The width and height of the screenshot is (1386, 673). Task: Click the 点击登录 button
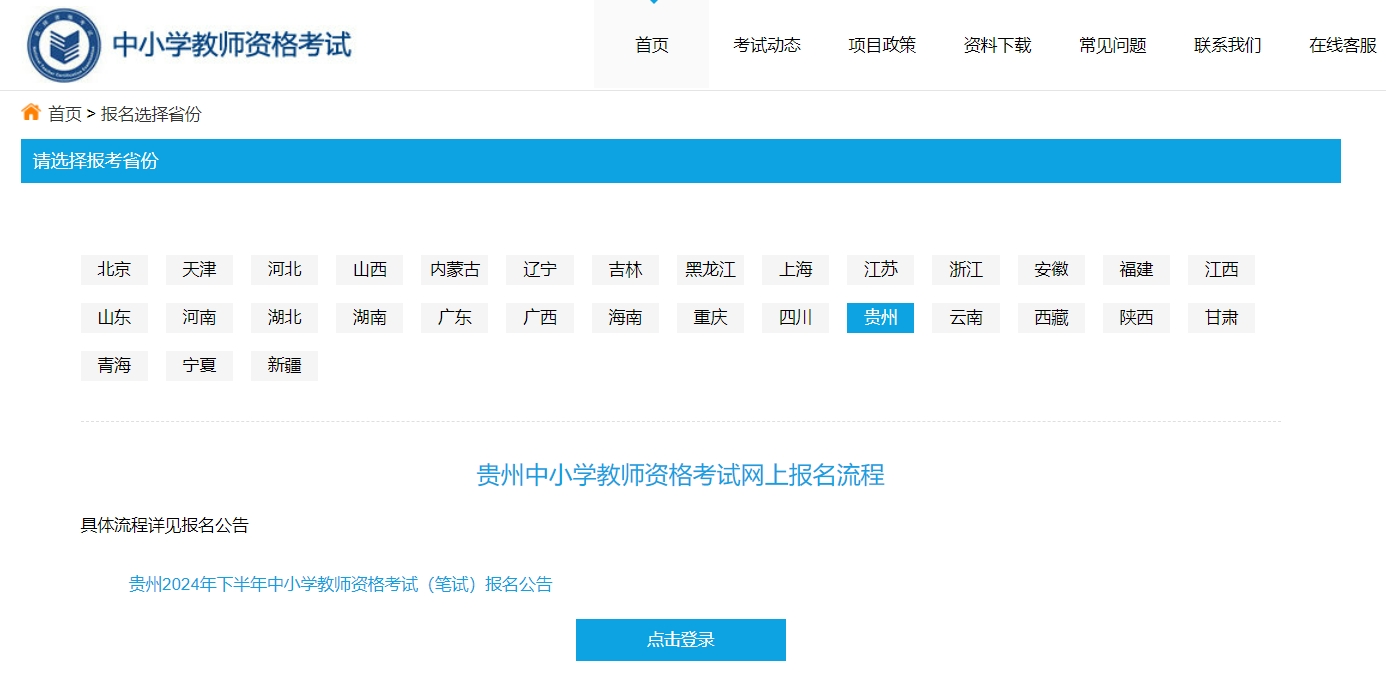click(x=681, y=640)
